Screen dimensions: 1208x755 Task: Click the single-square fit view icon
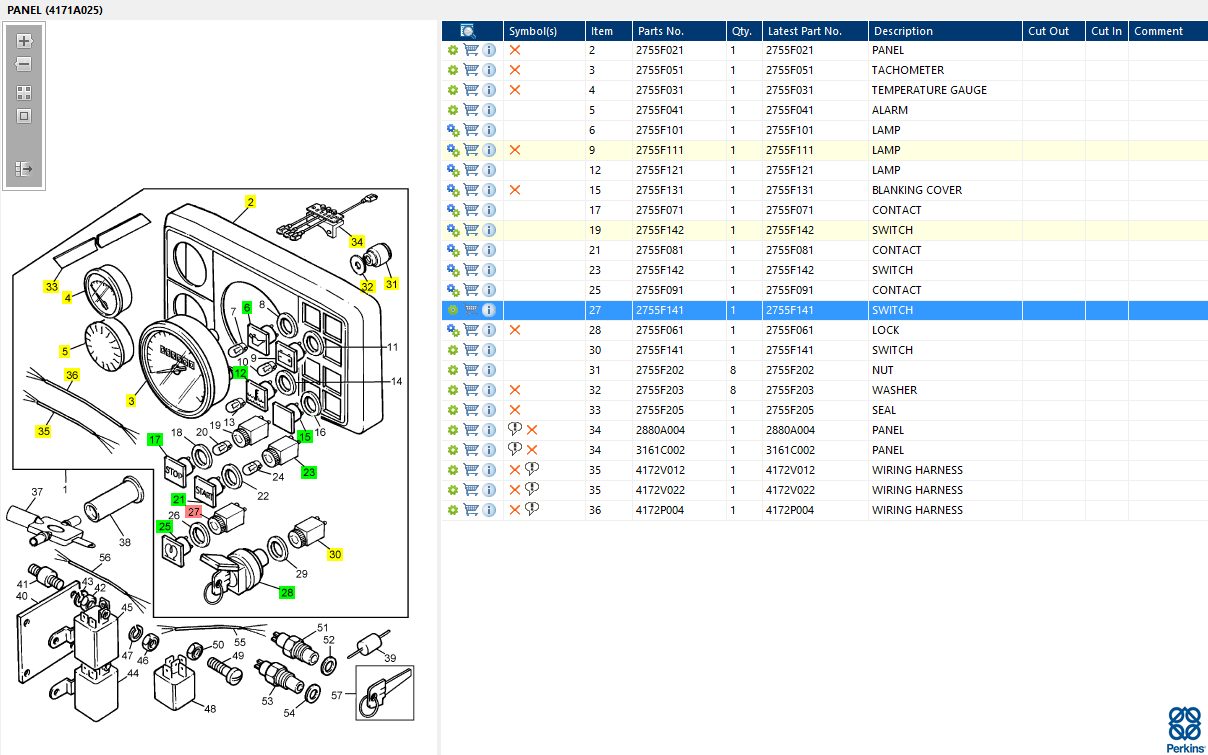click(24, 116)
